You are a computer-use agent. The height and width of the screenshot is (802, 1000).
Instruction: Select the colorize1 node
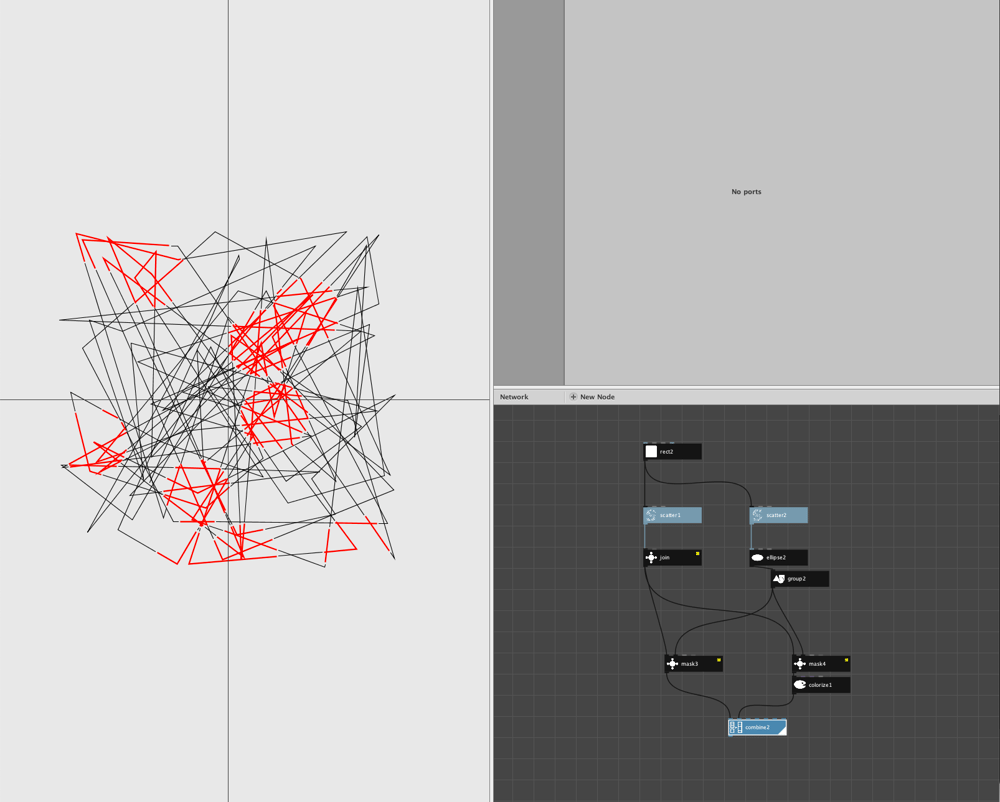(821, 685)
